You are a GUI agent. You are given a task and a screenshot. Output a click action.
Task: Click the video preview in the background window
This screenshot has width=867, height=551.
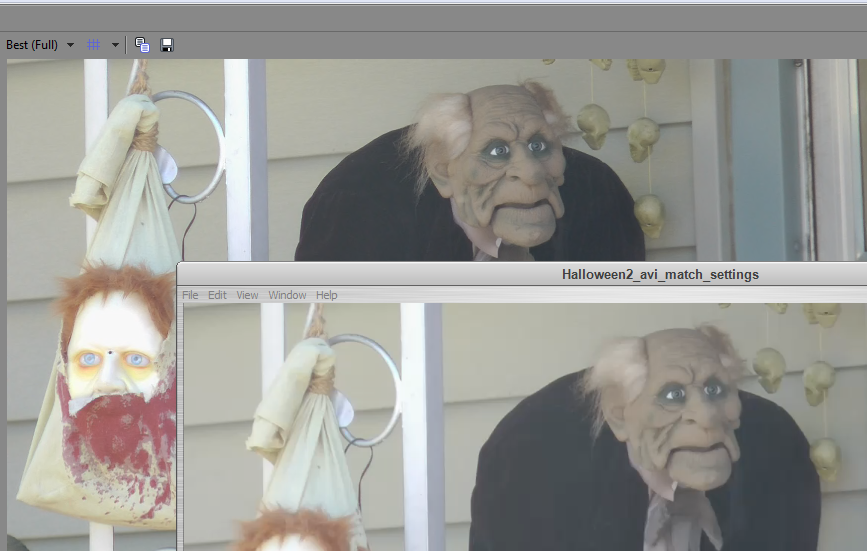[437, 160]
